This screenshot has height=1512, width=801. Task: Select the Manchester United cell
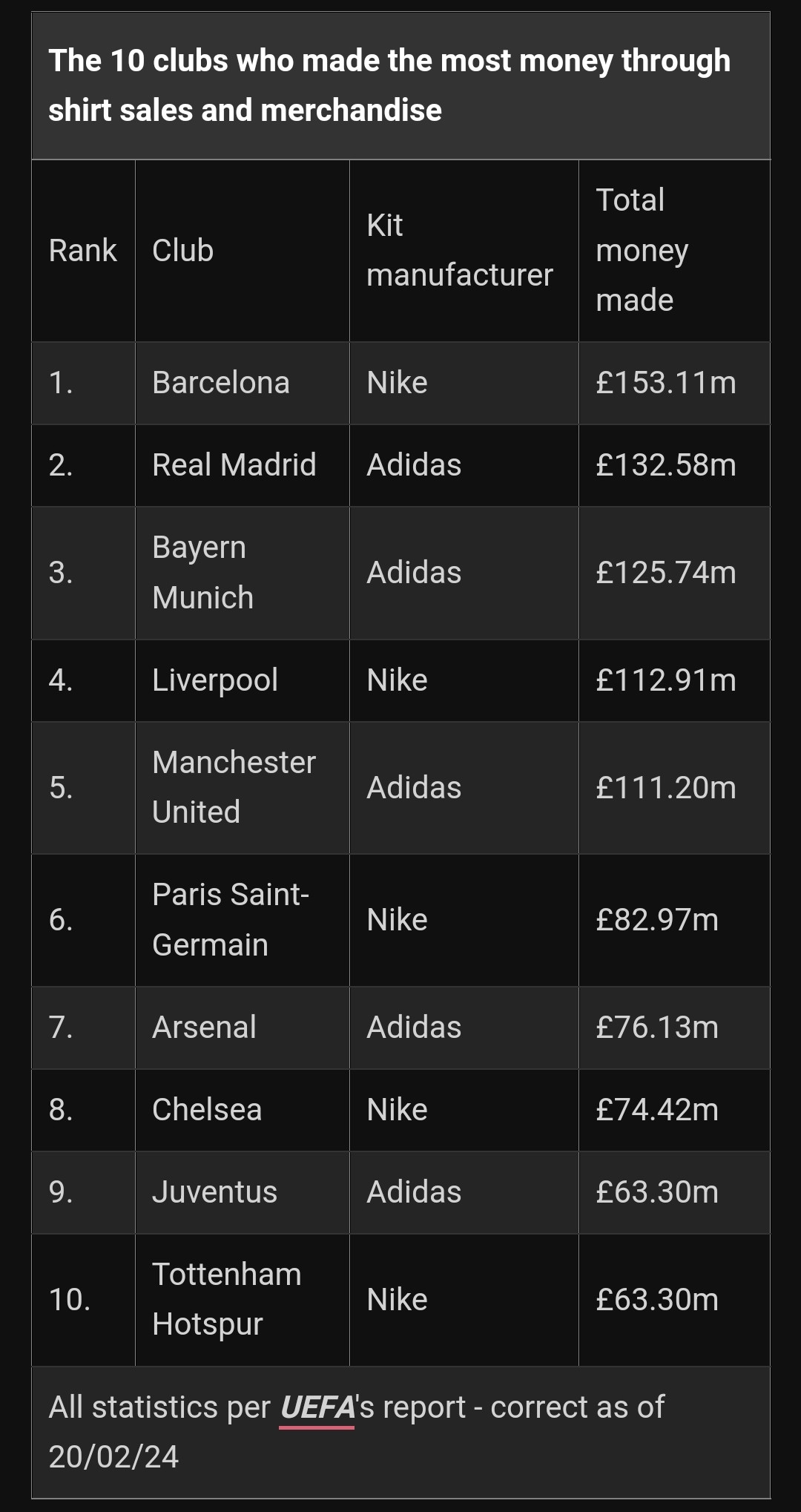pyautogui.click(x=243, y=787)
